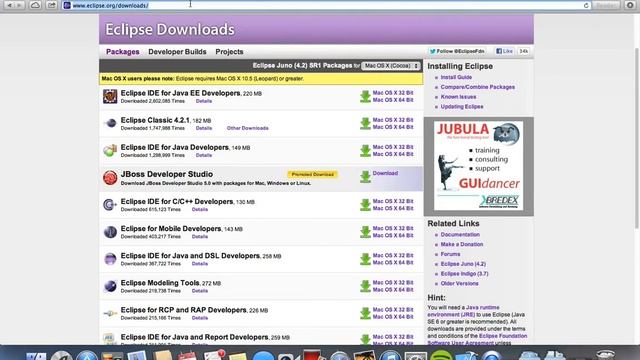The width and height of the screenshot is (640, 360).
Task: Switch to the Packages tab
Action: [122, 52]
